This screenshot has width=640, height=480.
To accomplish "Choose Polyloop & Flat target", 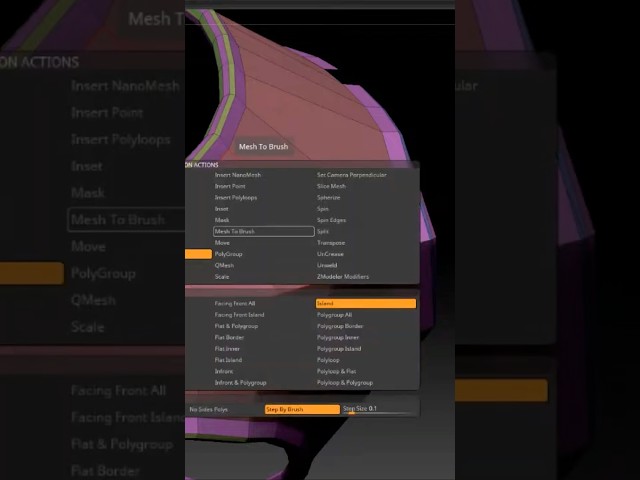I will (x=336, y=371).
